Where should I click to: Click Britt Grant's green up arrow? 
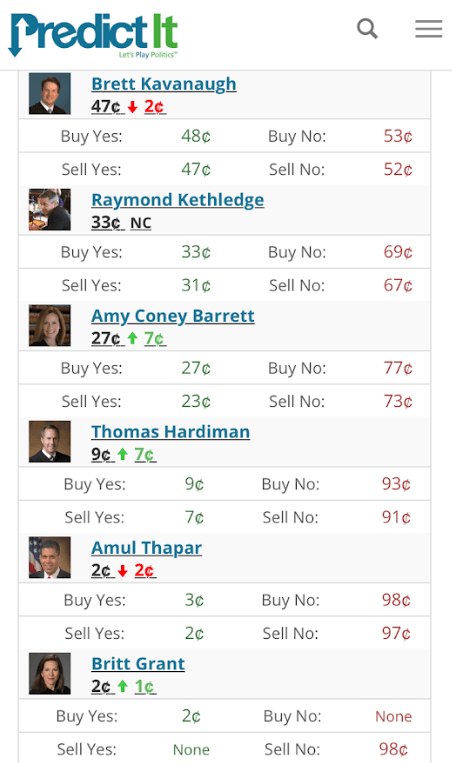[123, 687]
